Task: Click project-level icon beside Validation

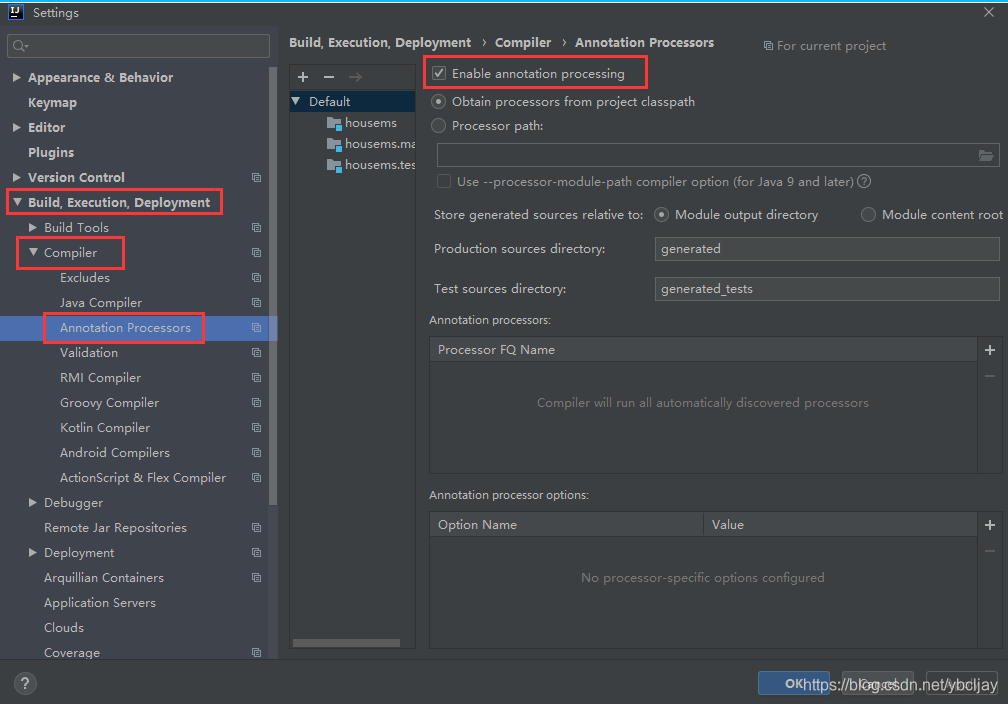Action: tap(256, 353)
